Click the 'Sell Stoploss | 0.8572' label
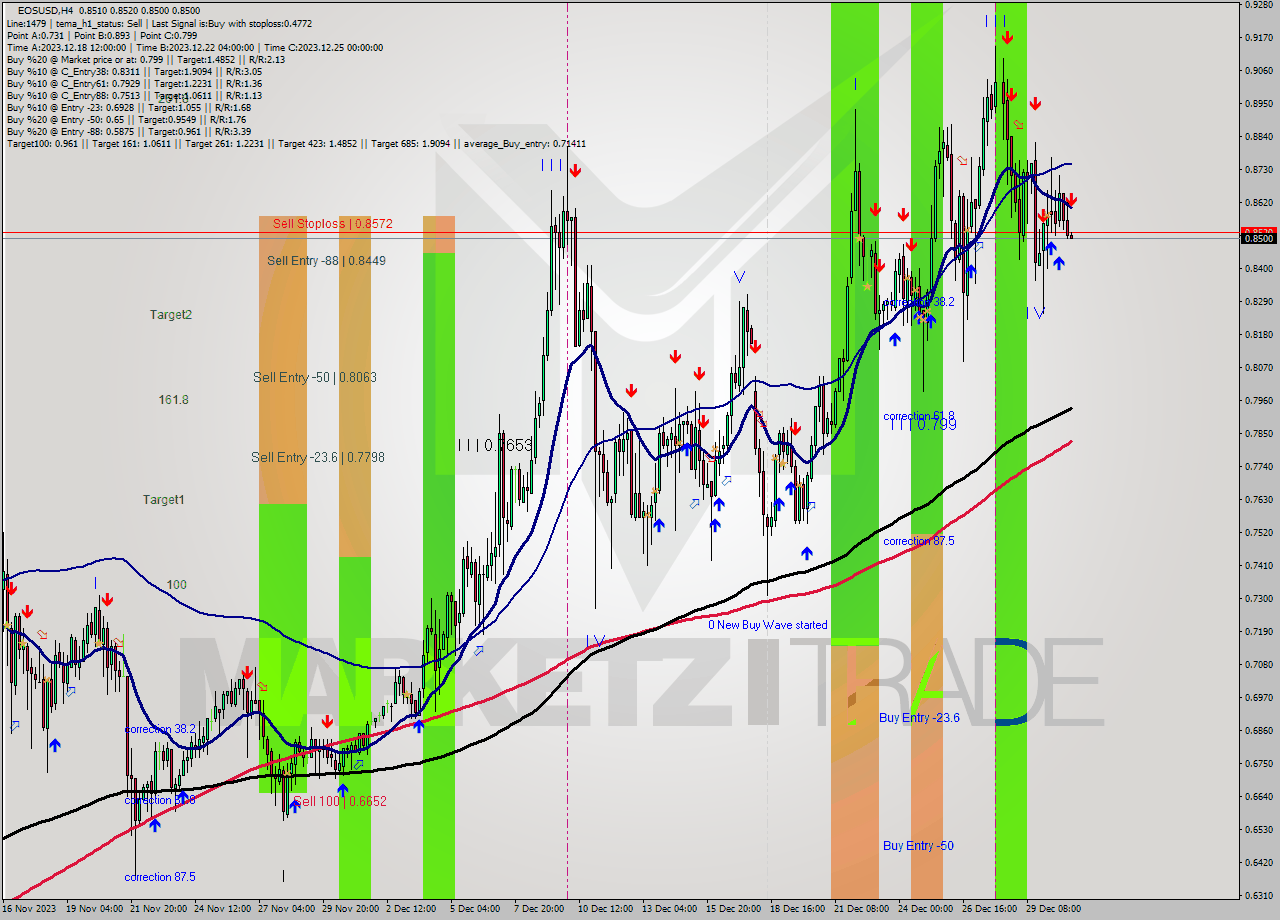The width and height of the screenshot is (1280, 920). (333, 224)
